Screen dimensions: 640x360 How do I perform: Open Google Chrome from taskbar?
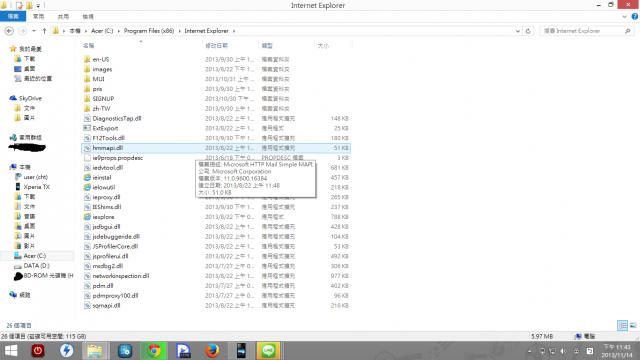click(154, 351)
